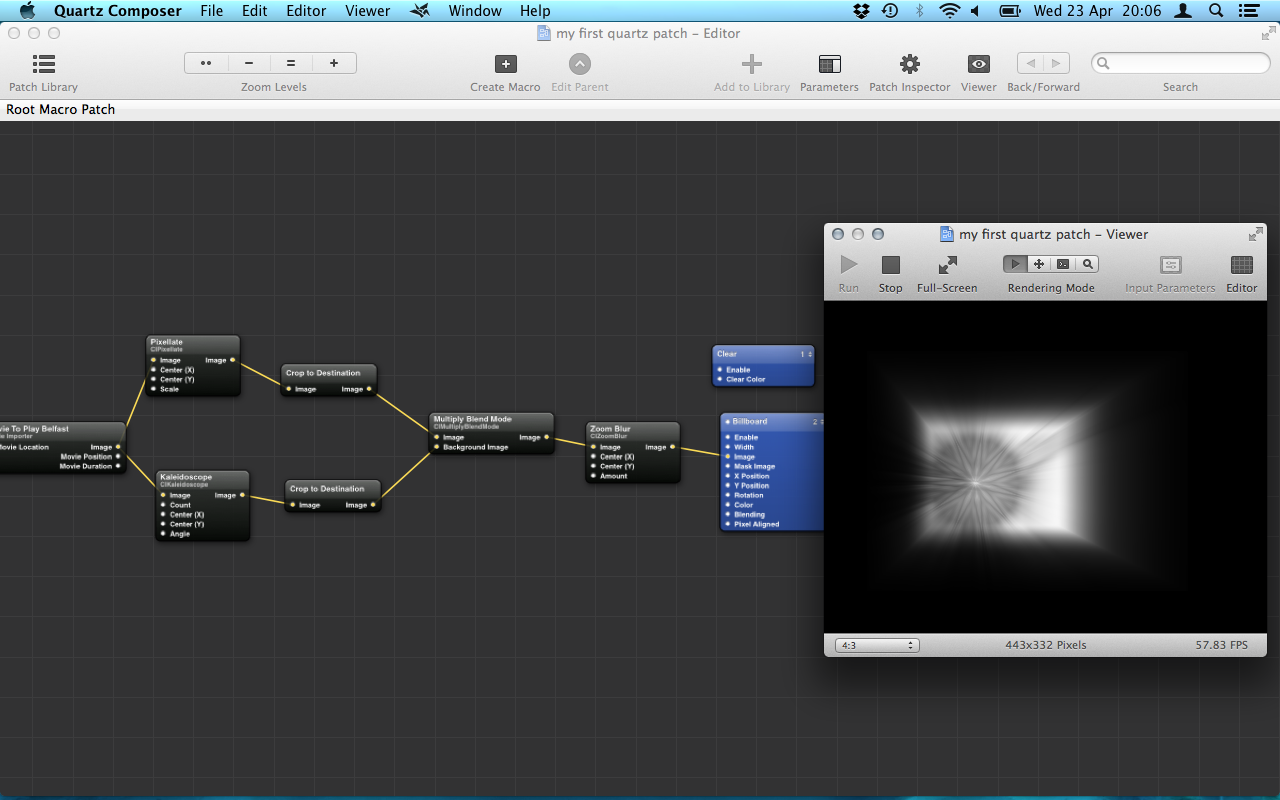Viewport: 1280px width, 800px height.
Task: Click the Create Macro toolbar icon
Action: pos(505,64)
